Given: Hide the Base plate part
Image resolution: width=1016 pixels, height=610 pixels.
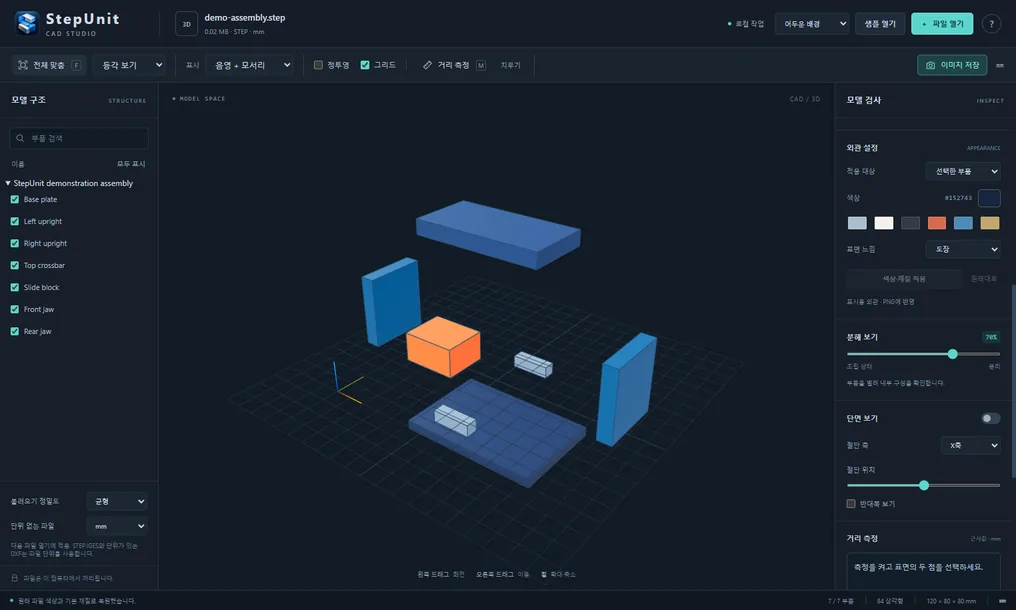Looking at the screenshot, I should pyautogui.click(x=14, y=200).
